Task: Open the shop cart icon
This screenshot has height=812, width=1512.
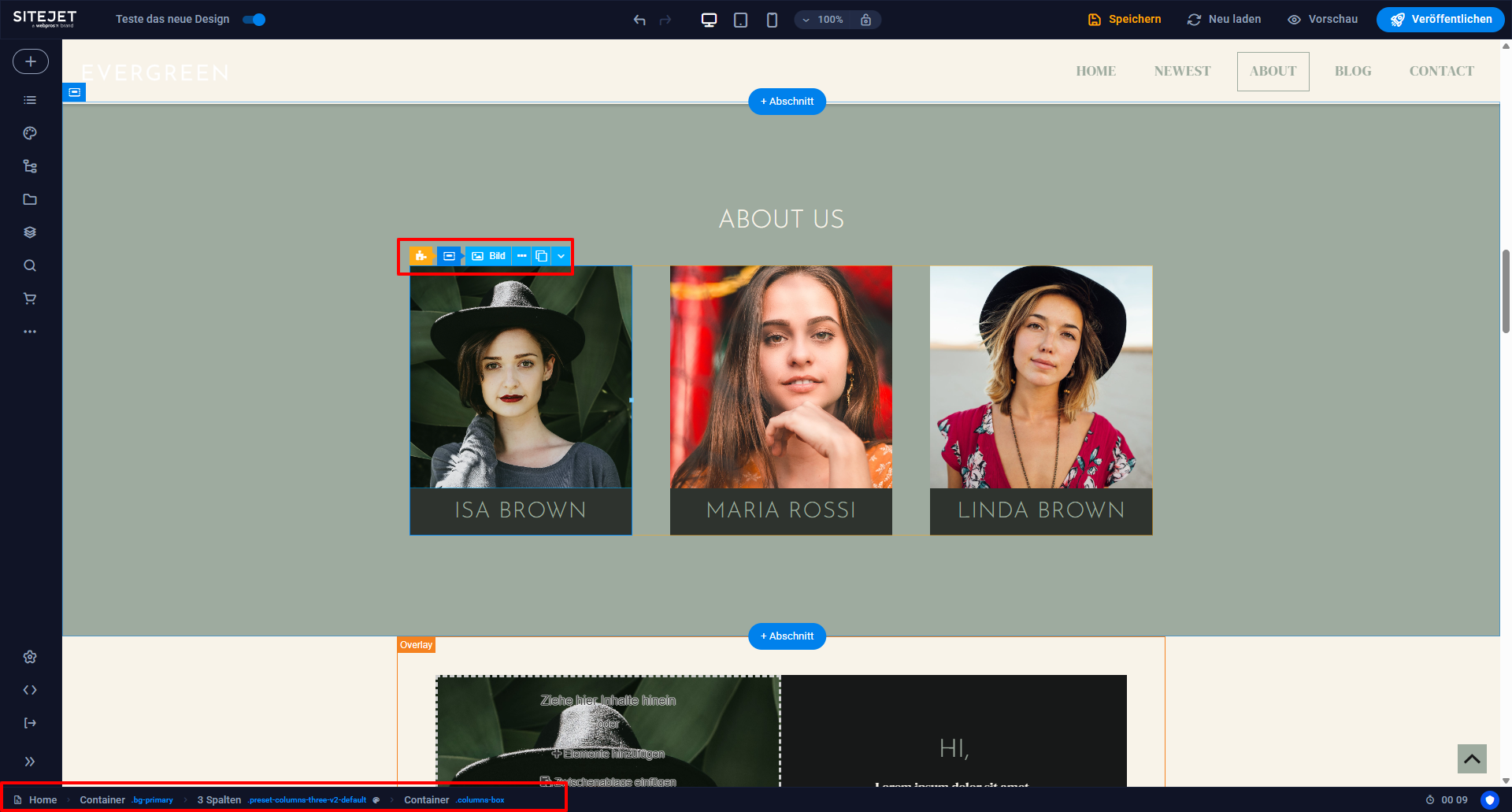Action: click(30, 298)
